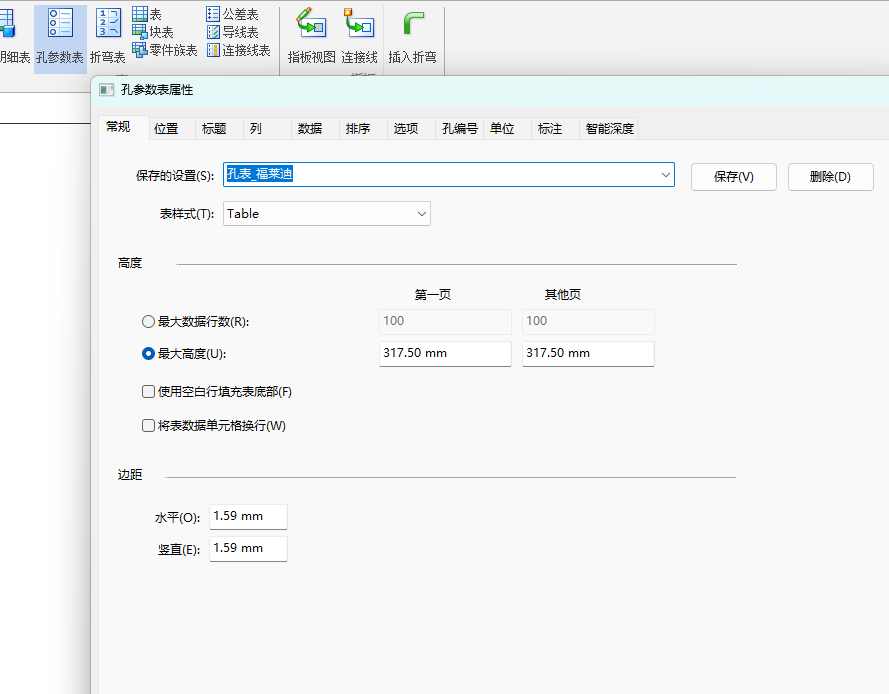Image resolution: width=889 pixels, height=694 pixels.
Task: Open the 表样式 Table dropdown
Action: pyautogui.click(x=327, y=214)
